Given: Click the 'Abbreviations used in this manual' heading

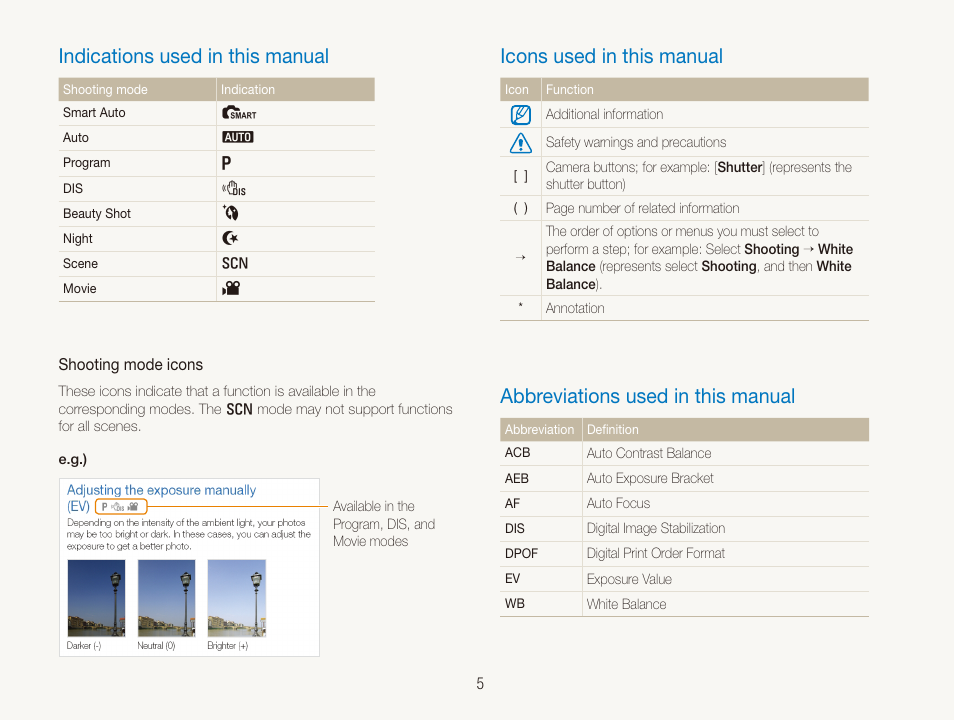Looking at the screenshot, I should [647, 396].
